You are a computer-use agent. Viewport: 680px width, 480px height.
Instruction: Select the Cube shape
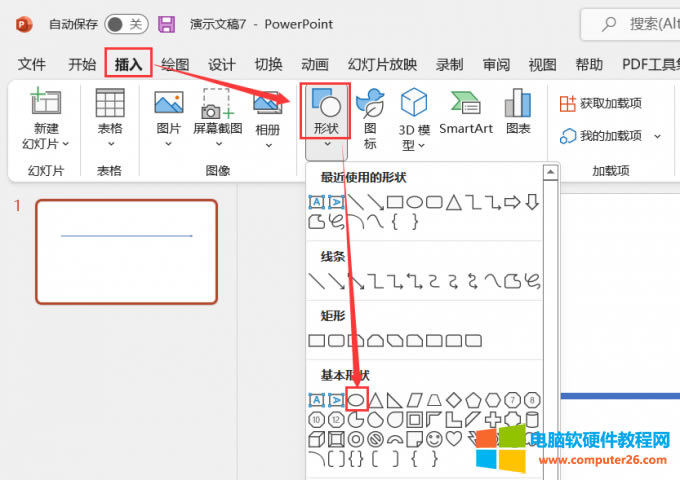317,439
